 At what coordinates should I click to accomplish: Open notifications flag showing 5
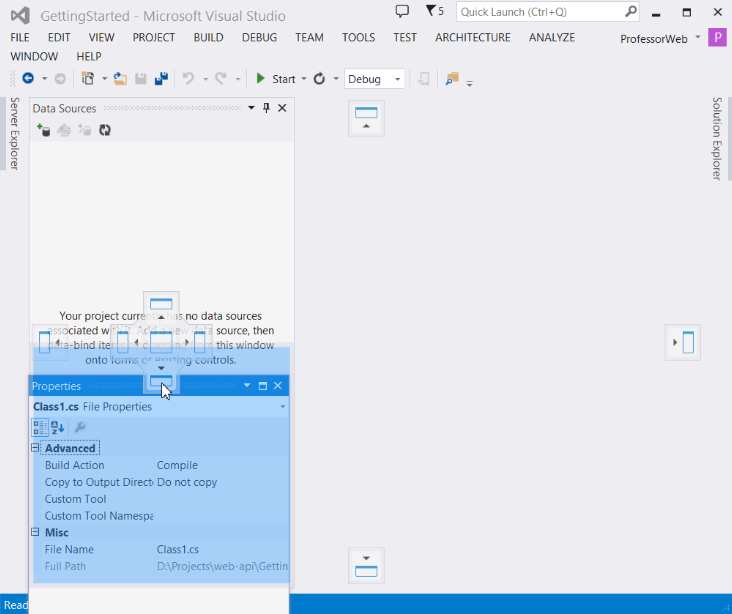[x=435, y=11]
